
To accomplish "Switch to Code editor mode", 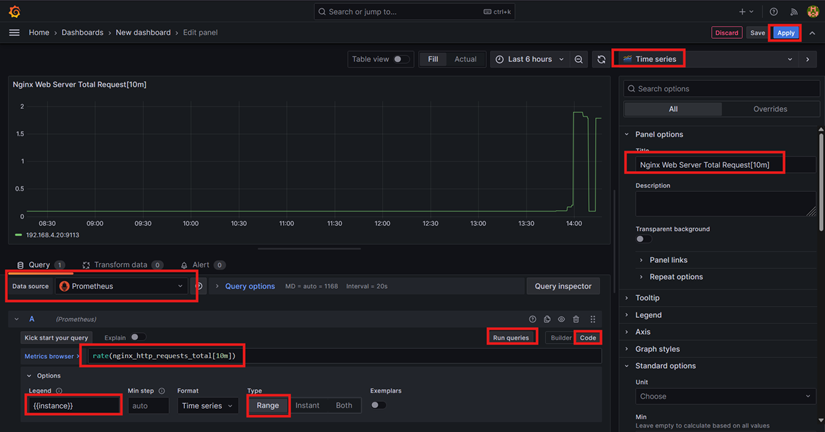I will pyautogui.click(x=588, y=338).
